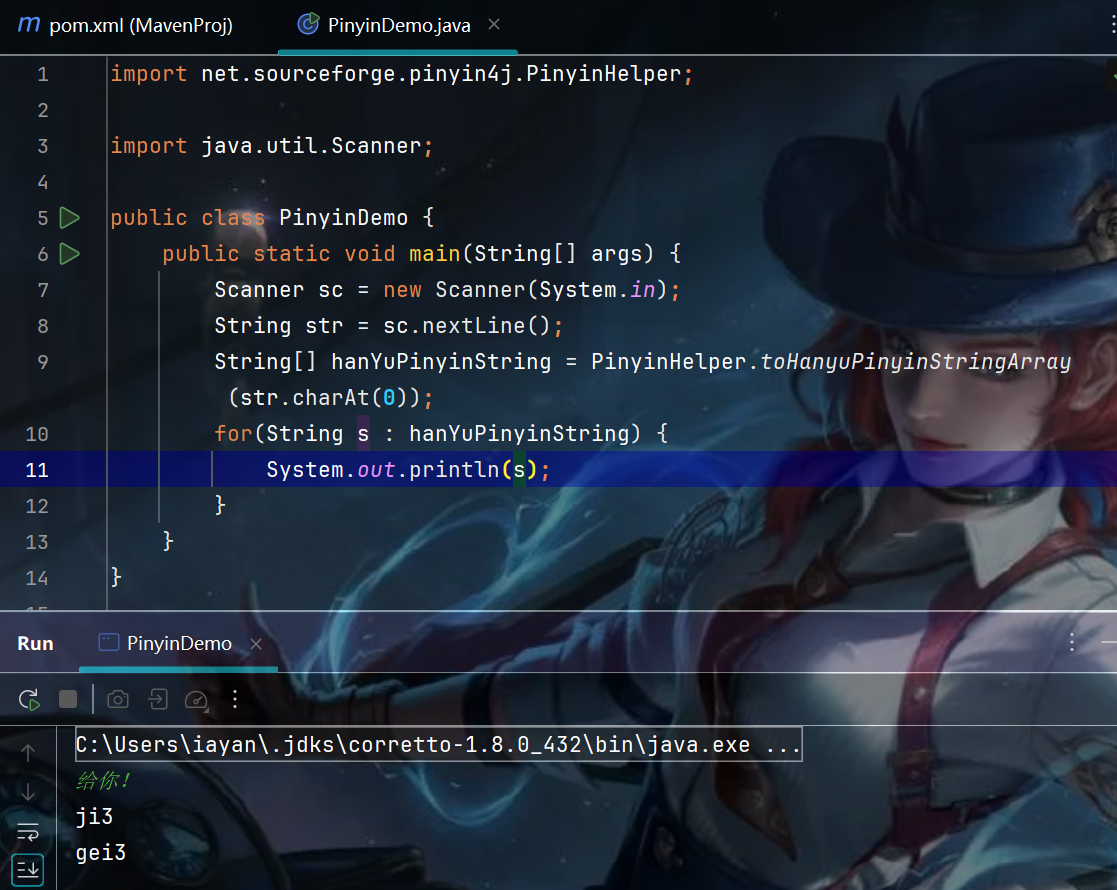Open the editor tabs more options menu
Image resolution: width=1117 pixels, height=890 pixels.
(x=1113, y=25)
